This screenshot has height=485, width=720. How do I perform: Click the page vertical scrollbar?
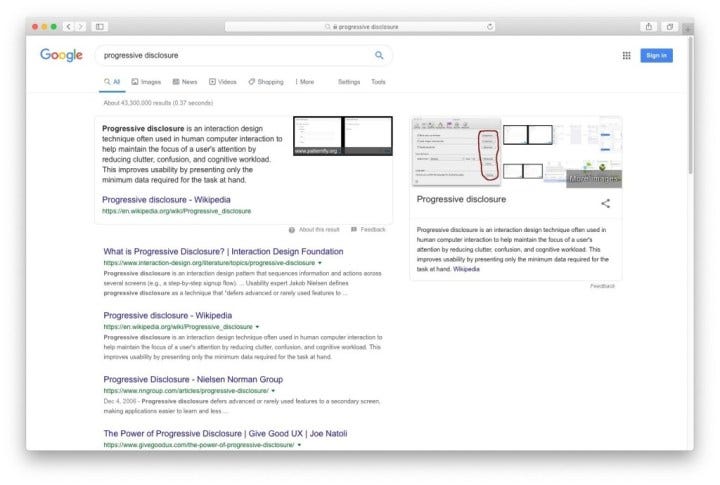(690, 106)
